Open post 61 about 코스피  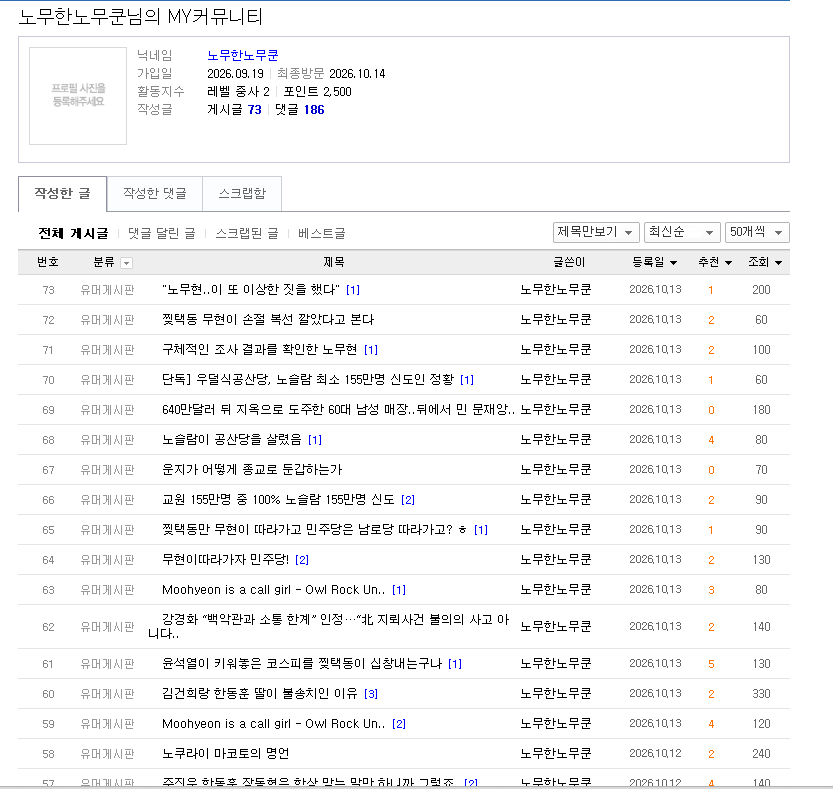tap(302, 664)
